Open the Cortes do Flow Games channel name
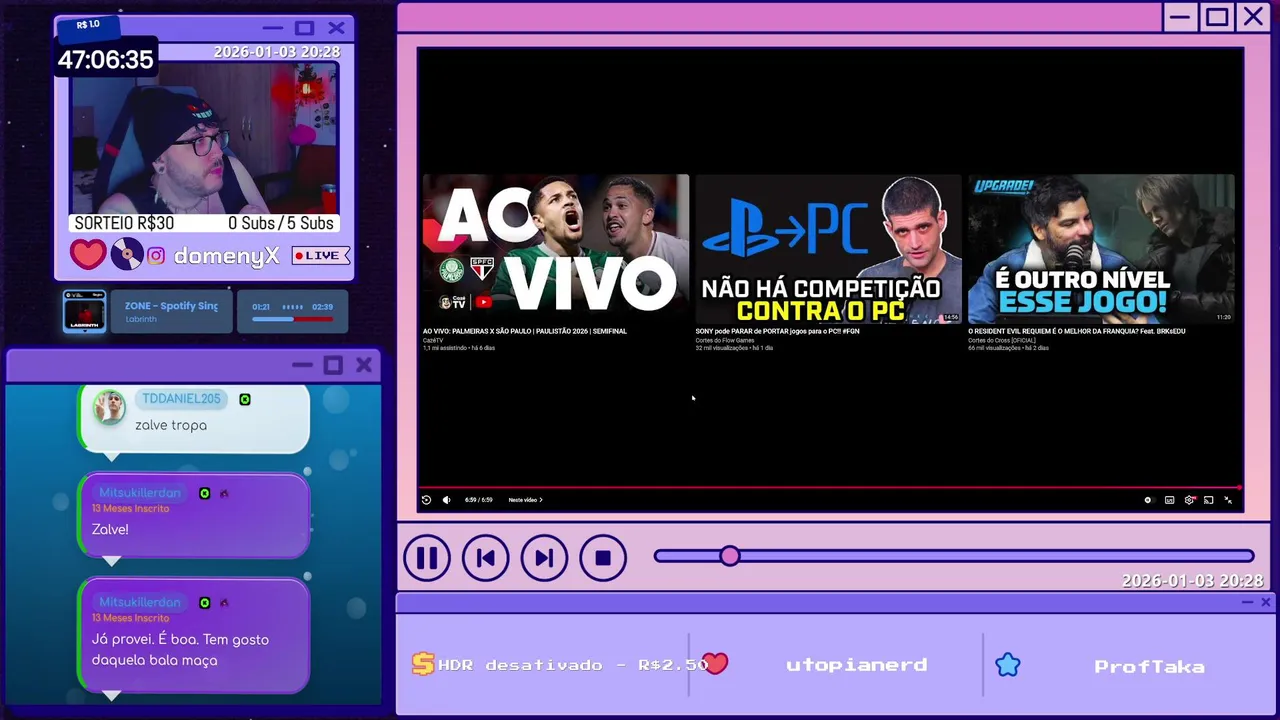The image size is (1280, 720). [x=725, y=340]
